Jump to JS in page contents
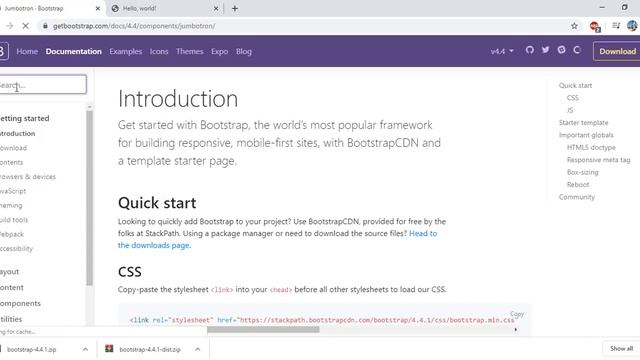This screenshot has width=640, height=360. 570,110
